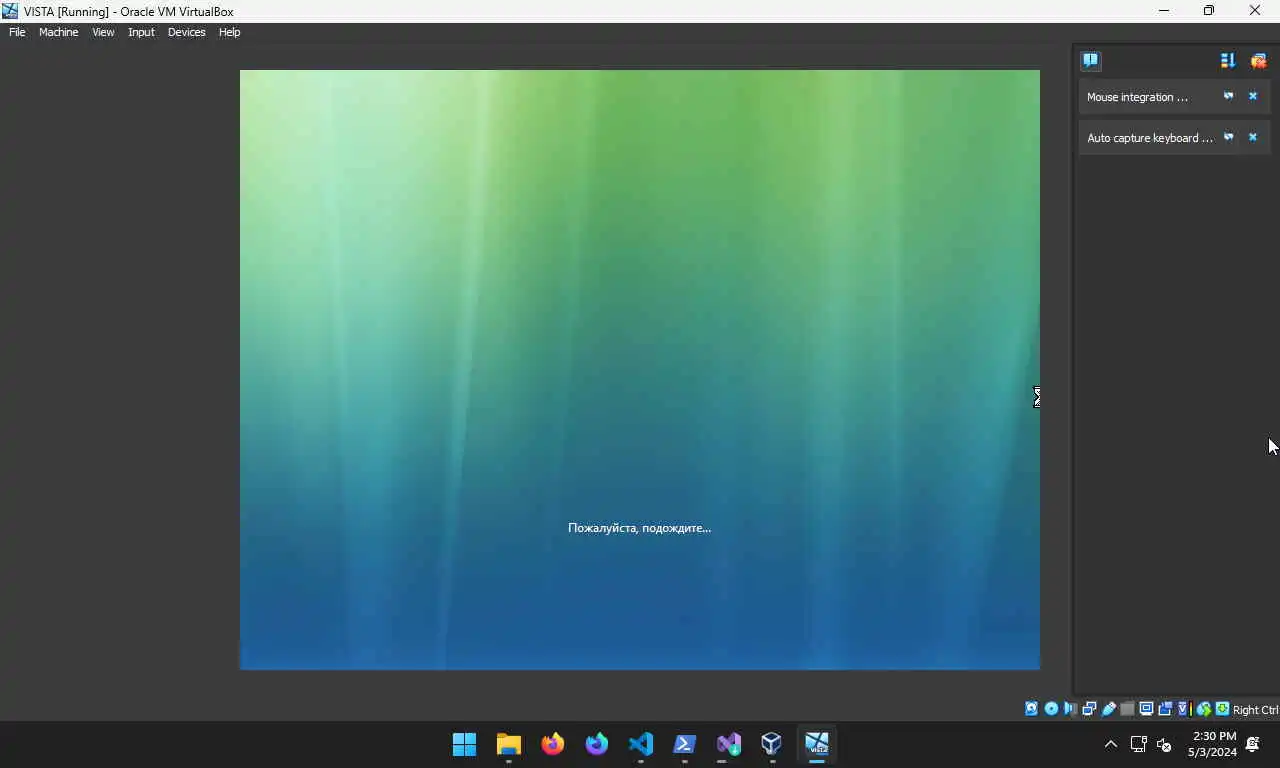Click the muted volume tray icon
This screenshot has height=768, width=1280.
click(x=1164, y=744)
